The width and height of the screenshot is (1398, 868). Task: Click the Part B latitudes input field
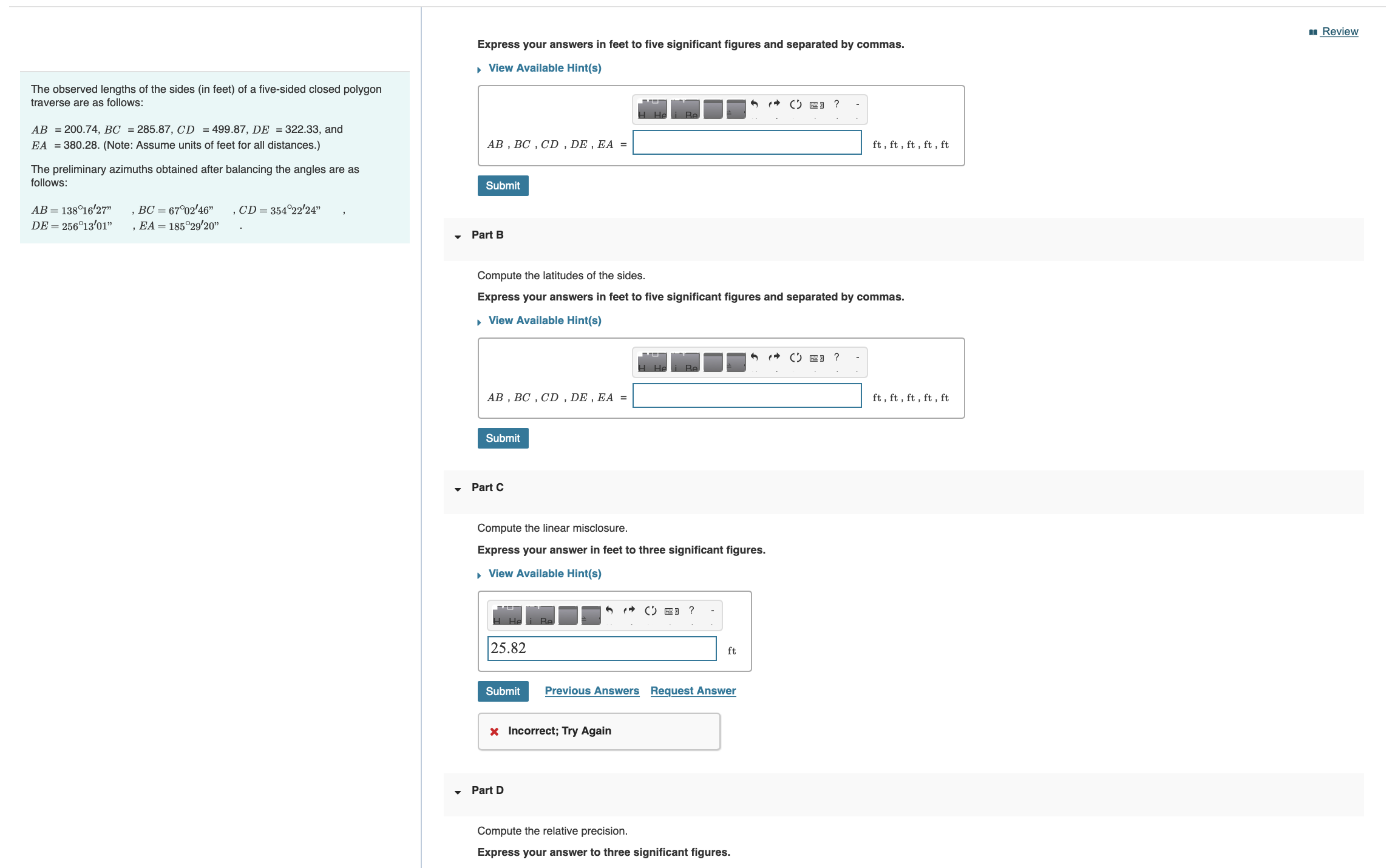click(747, 396)
